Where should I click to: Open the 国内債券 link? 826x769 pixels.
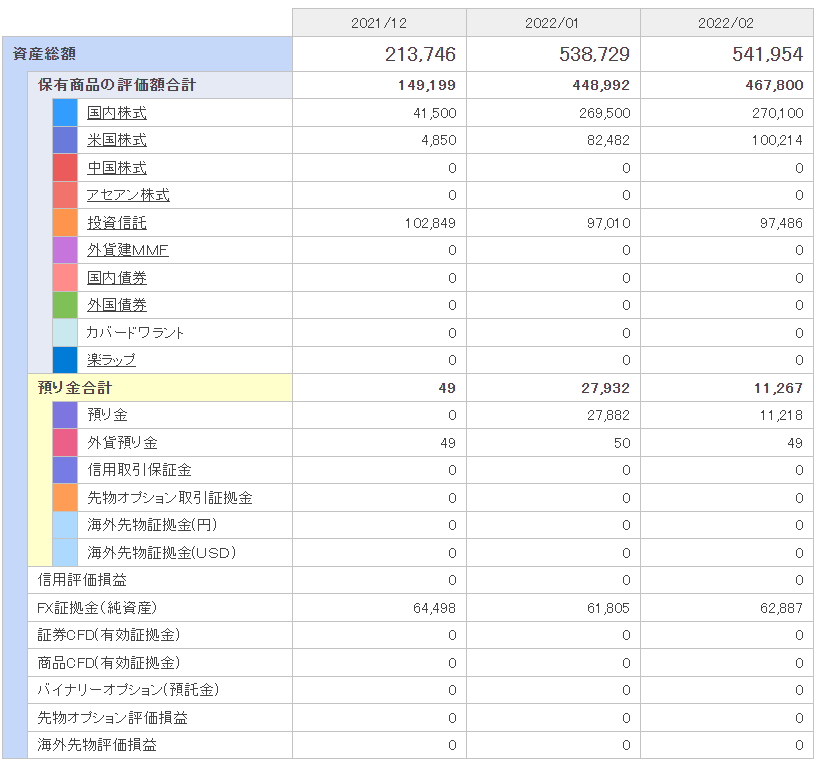[116, 278]
